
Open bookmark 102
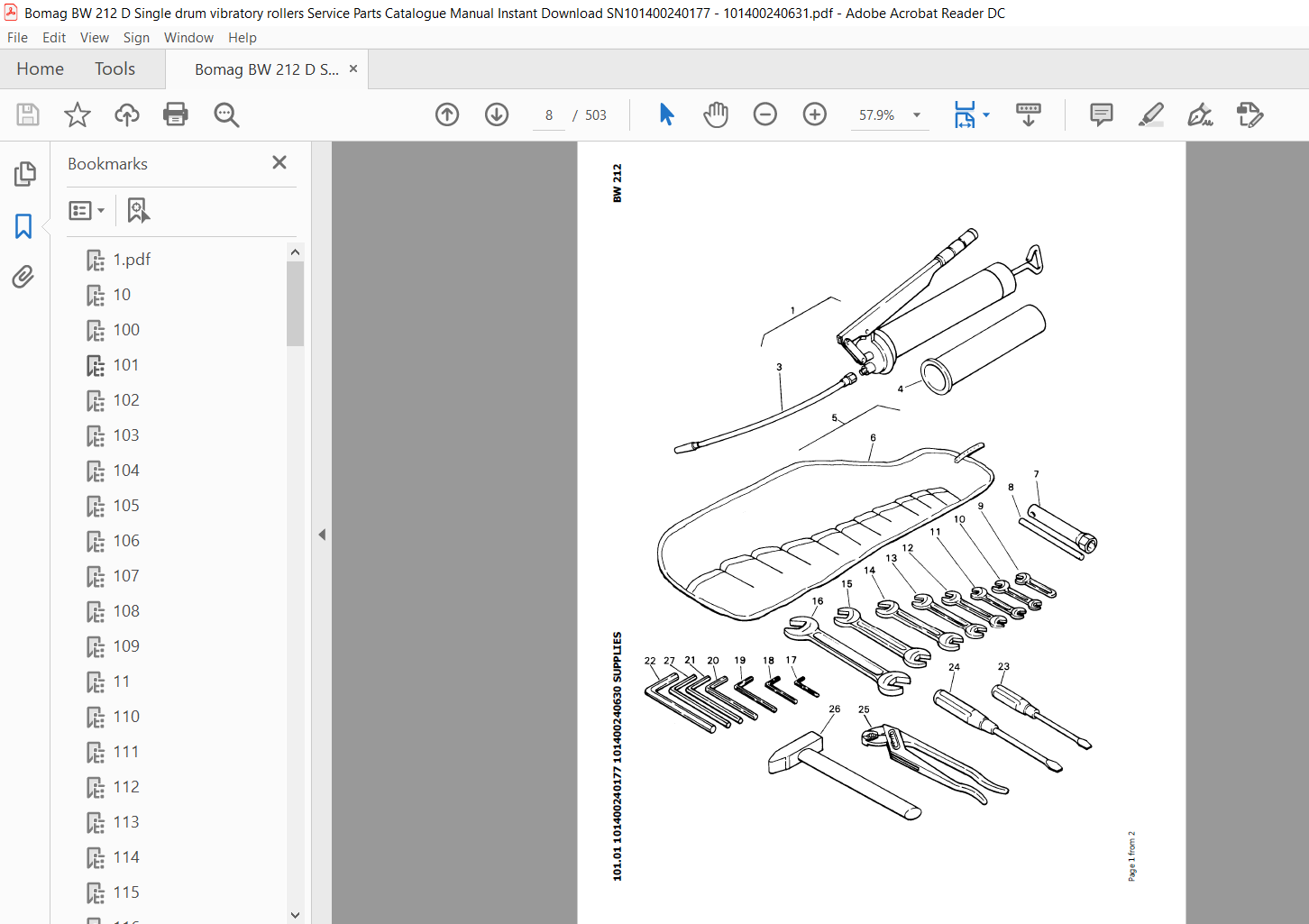(x=126, y=400)
